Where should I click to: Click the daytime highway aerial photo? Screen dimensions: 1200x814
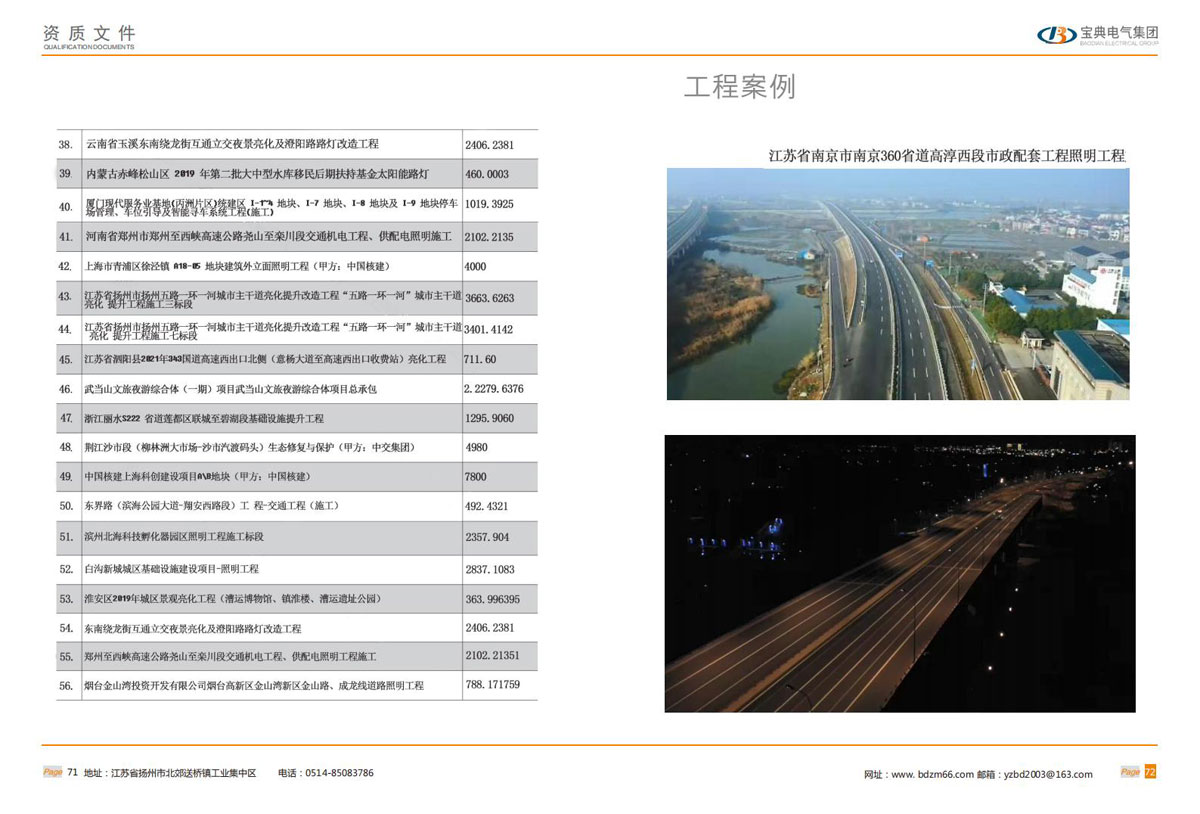tap(900, 285)
